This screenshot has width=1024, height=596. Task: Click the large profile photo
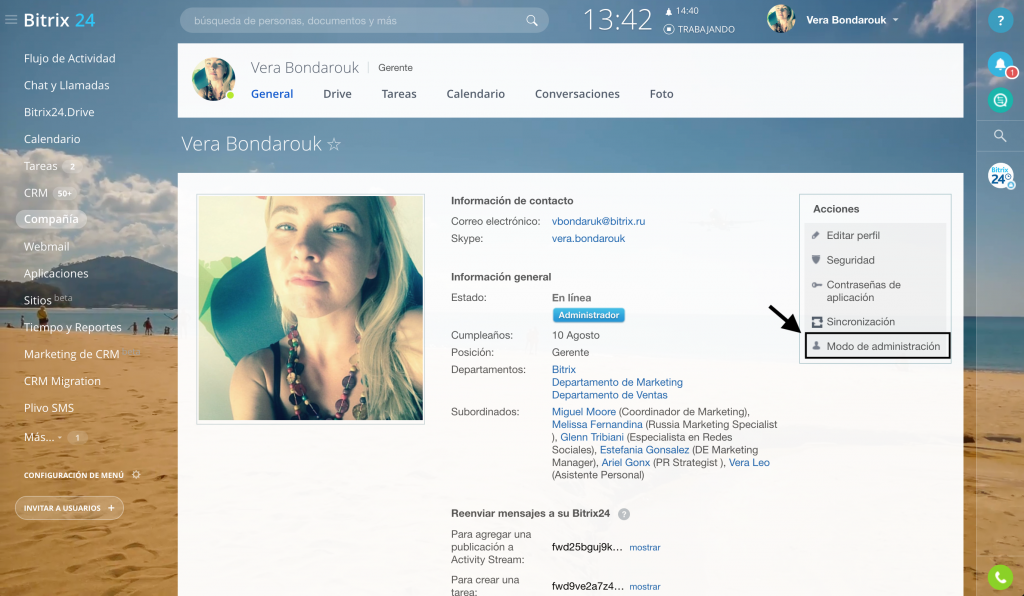pos(311,308)
